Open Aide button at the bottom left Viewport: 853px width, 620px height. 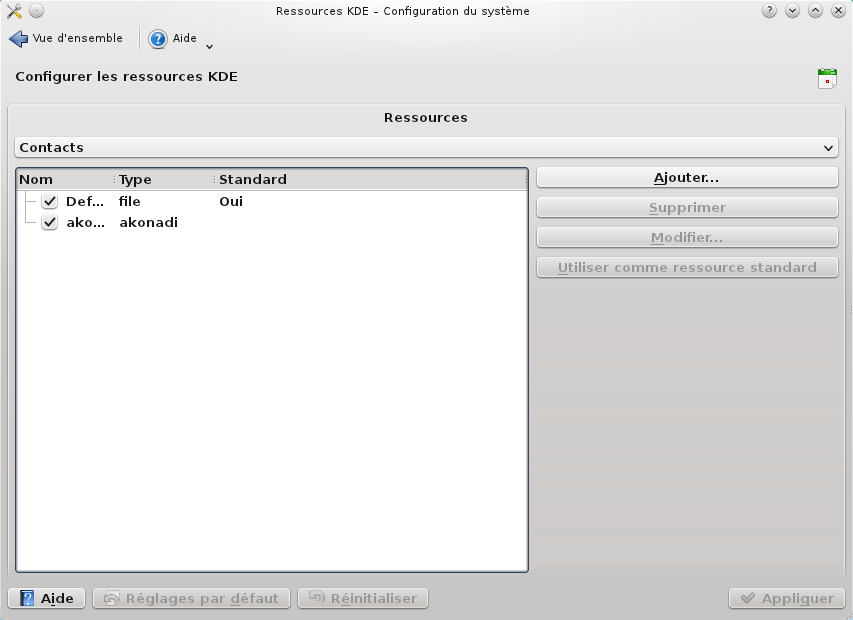click(x=47, y=598)
